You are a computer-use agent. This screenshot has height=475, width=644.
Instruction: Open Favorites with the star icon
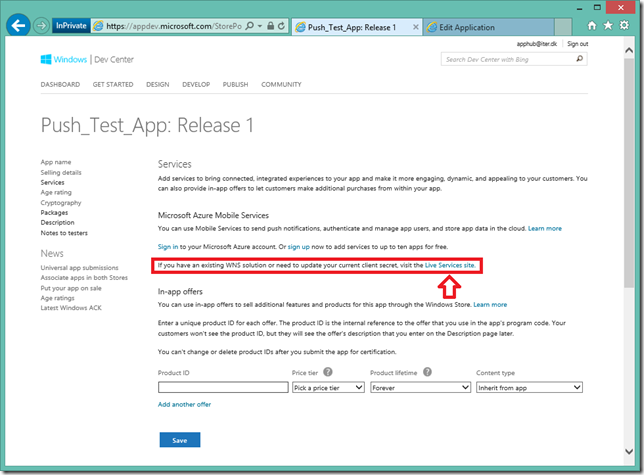click(608, 25)
